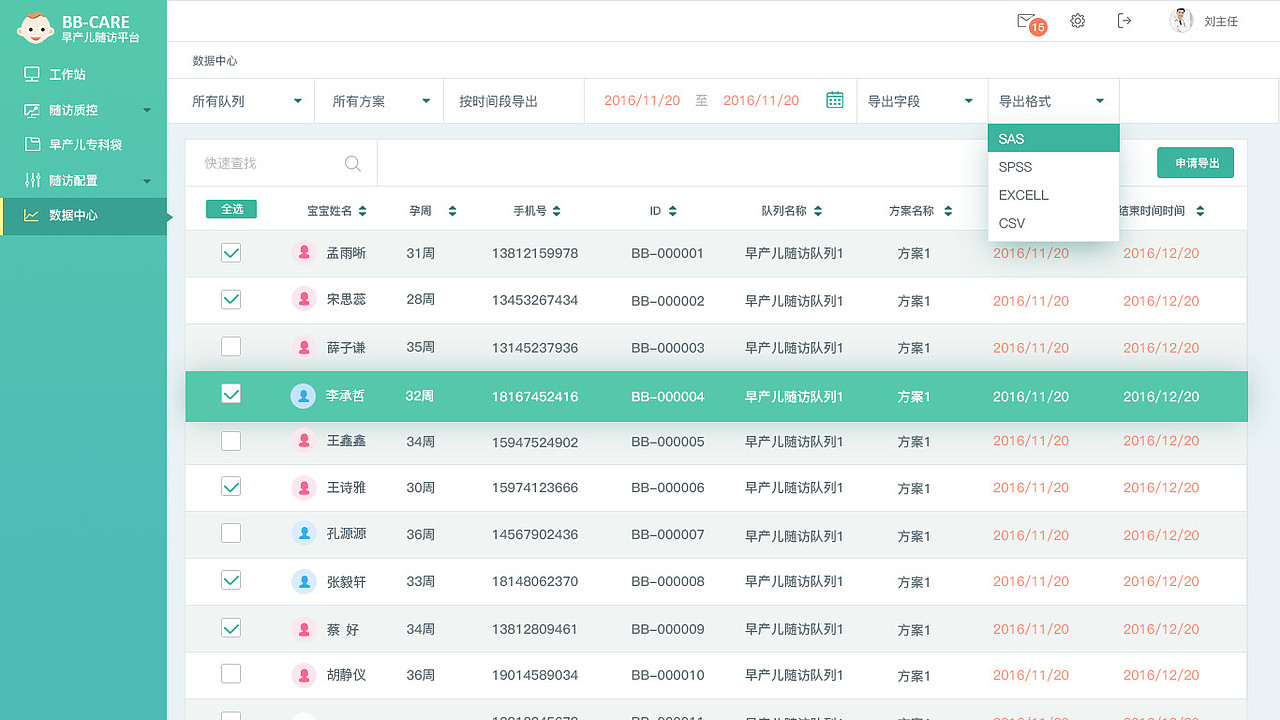
Task: Focus the 快速查找 search field
Action: pyautogui.click(x=268, y=163)
